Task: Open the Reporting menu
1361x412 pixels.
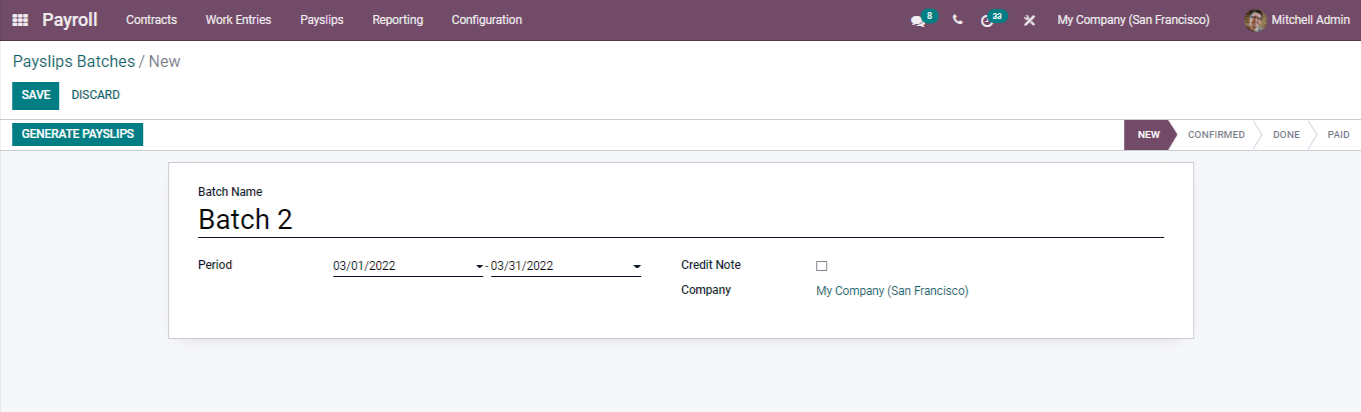Action: [x=397, y=20]
